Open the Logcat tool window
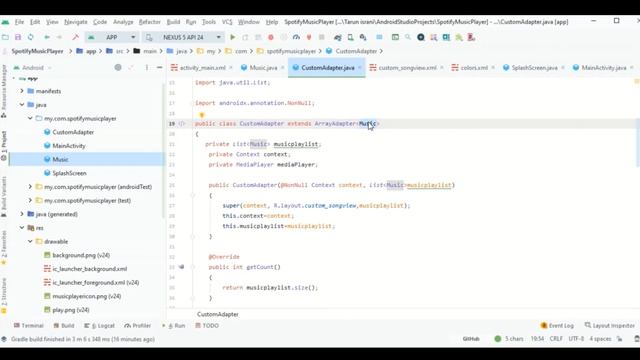Image resolution: width=640 pixels, height=360 pixels. tap(100, 326)
